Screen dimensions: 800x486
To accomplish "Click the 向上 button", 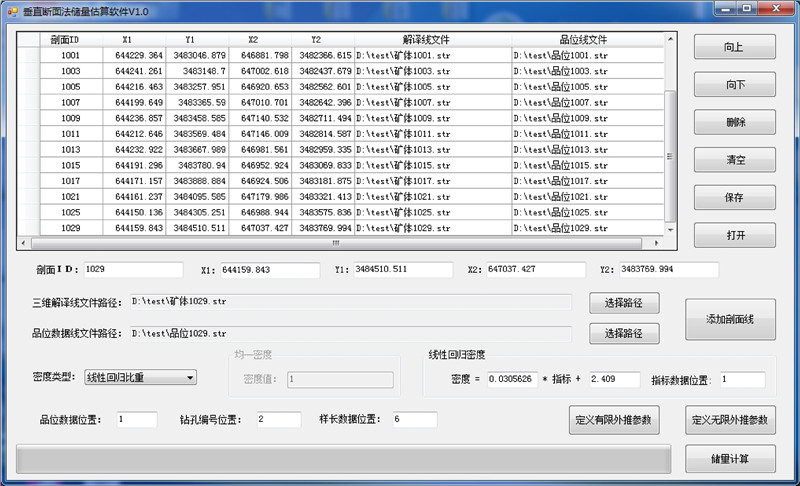I will click(734, 49).
